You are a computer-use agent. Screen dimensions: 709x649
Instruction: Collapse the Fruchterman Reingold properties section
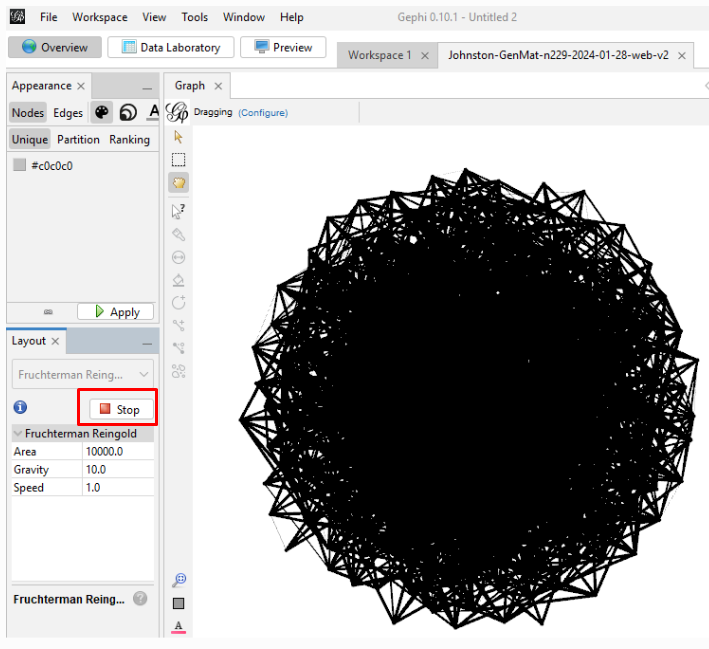pos(18,433)
